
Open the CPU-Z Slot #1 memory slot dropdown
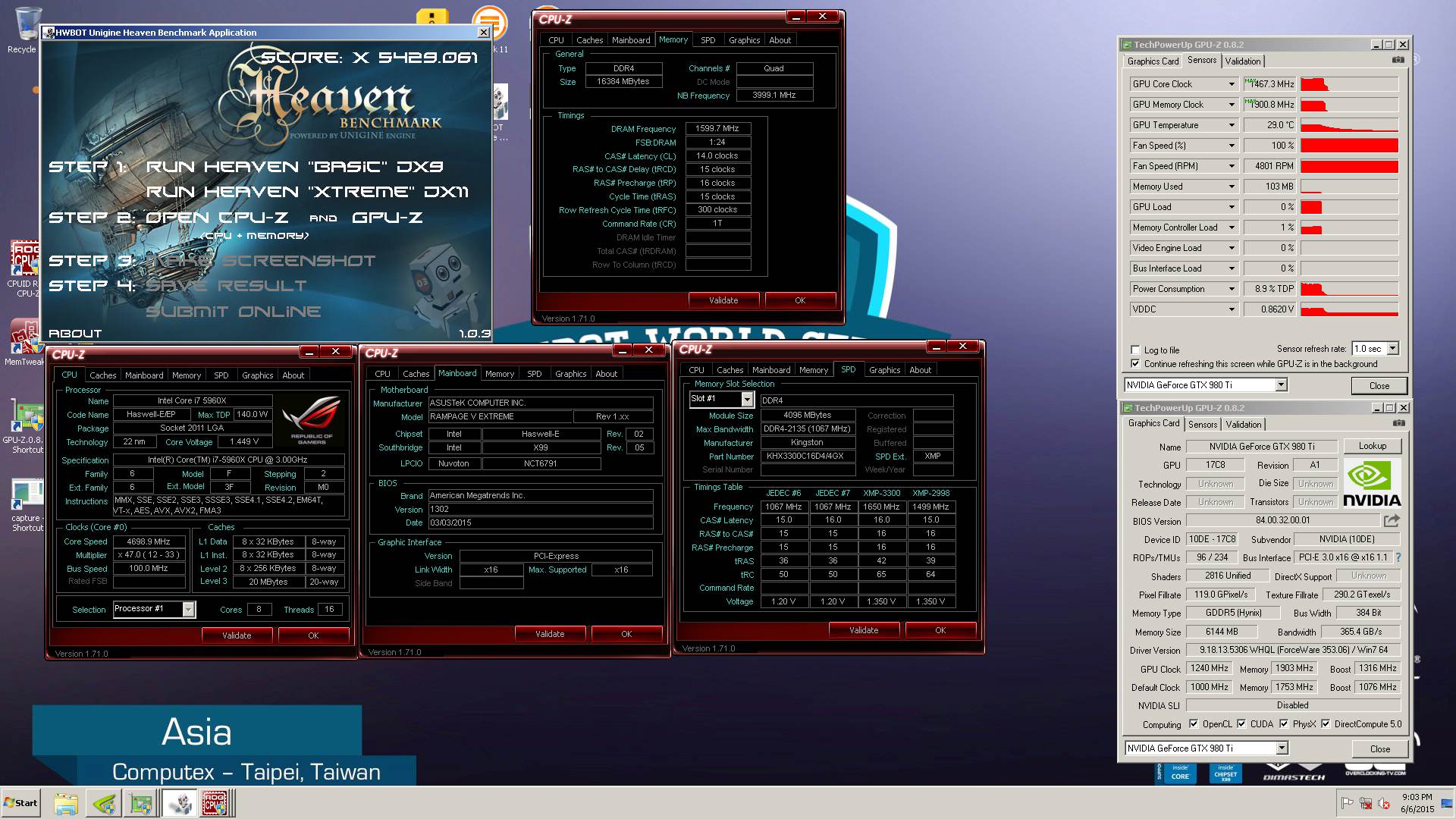pos(747,399)
